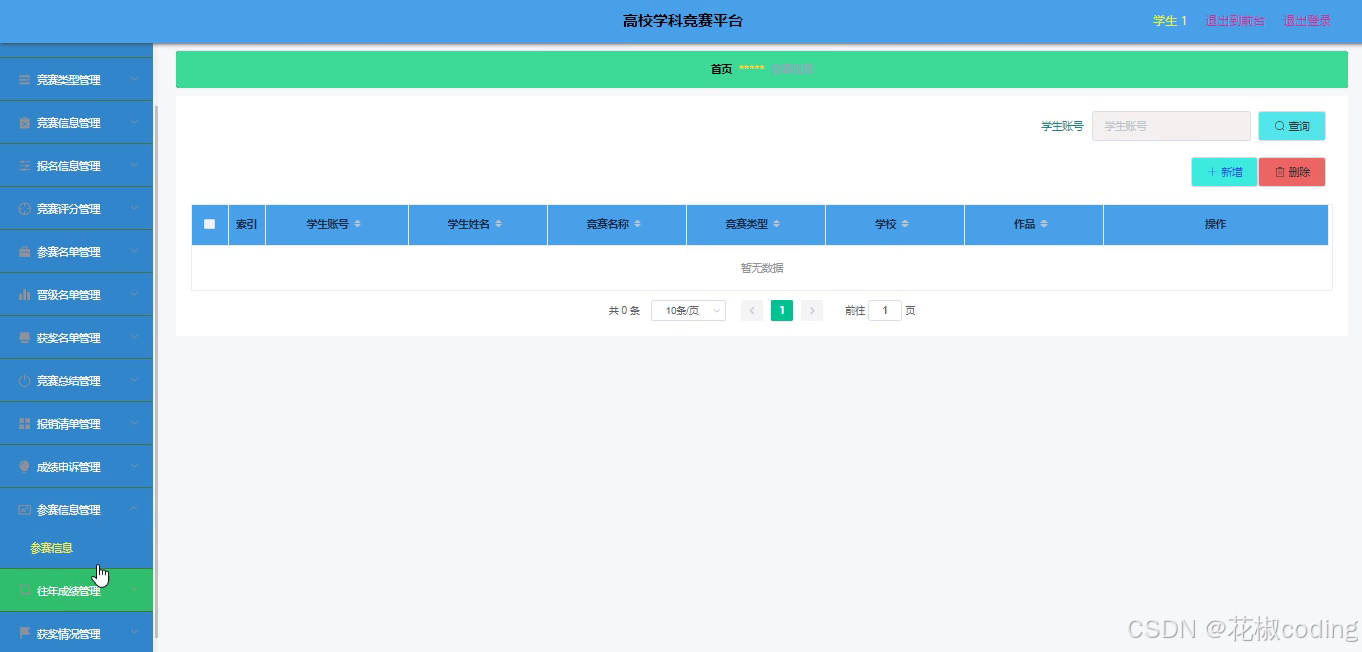Screen dimensions: 1362x652
Task: Check the select-all checkbox in the table header
Action: [209, 224]
